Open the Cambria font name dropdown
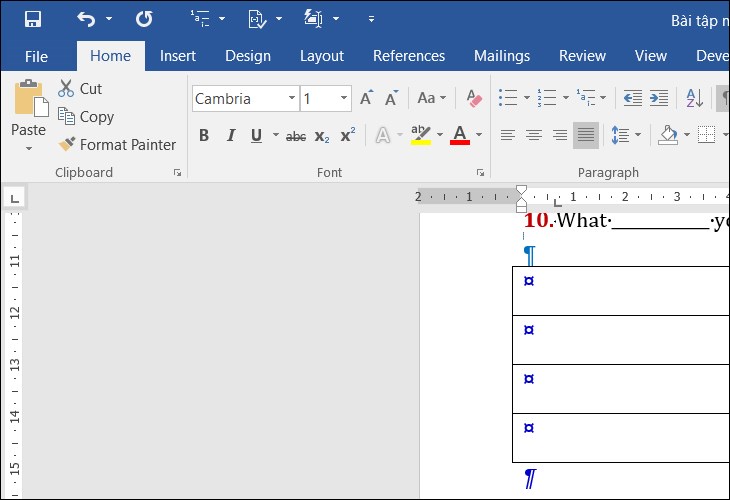730x500 pixels. click(292, 98)
